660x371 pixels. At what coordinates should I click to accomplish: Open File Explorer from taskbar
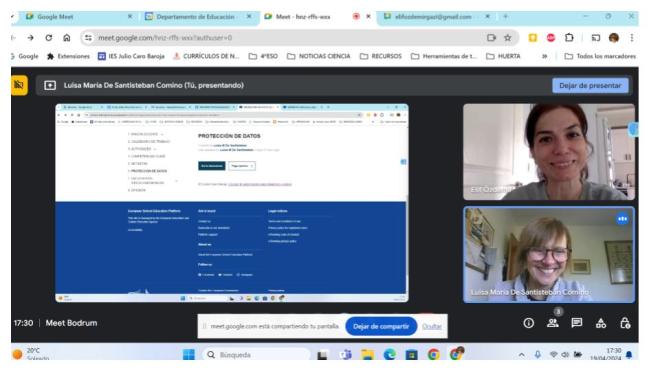[x=367, y=355]
